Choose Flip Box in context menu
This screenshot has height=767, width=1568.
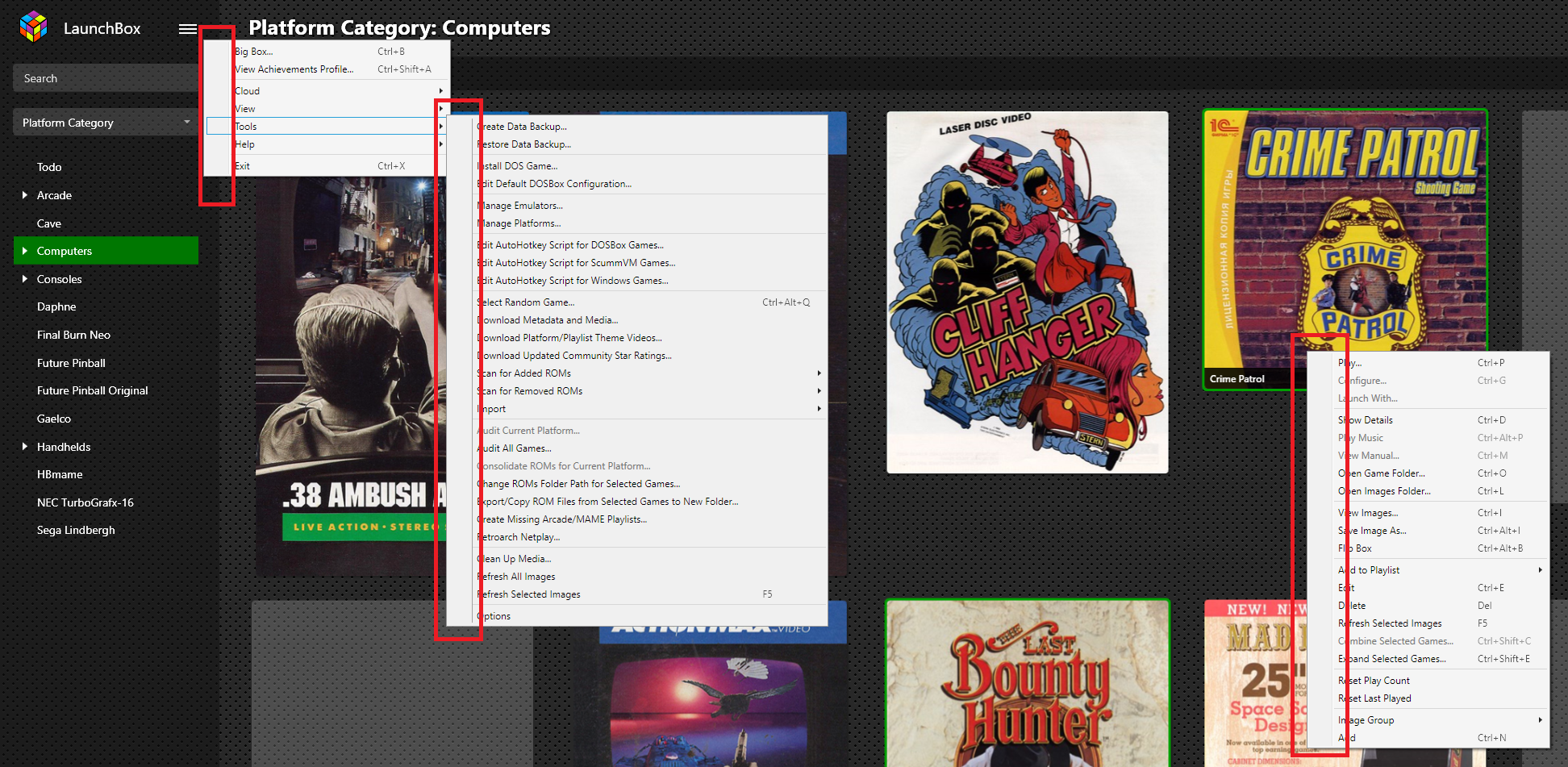[1428, 548]
